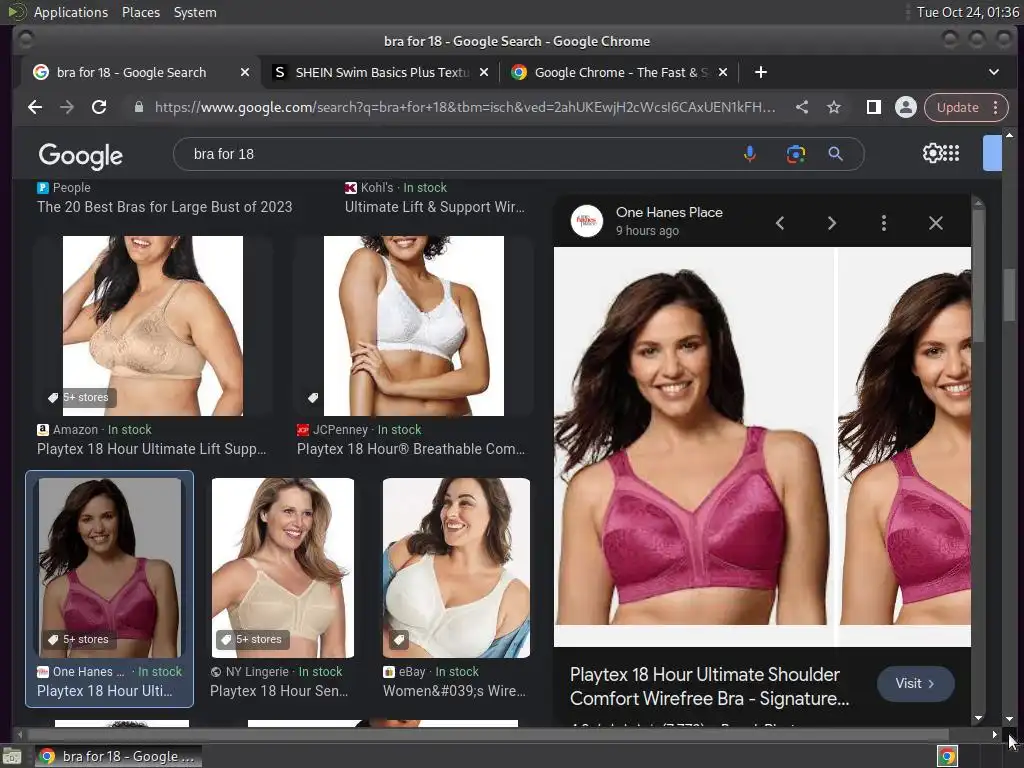Select the eBay Women's Wirefree thumbnail

[x=456, y=568]
